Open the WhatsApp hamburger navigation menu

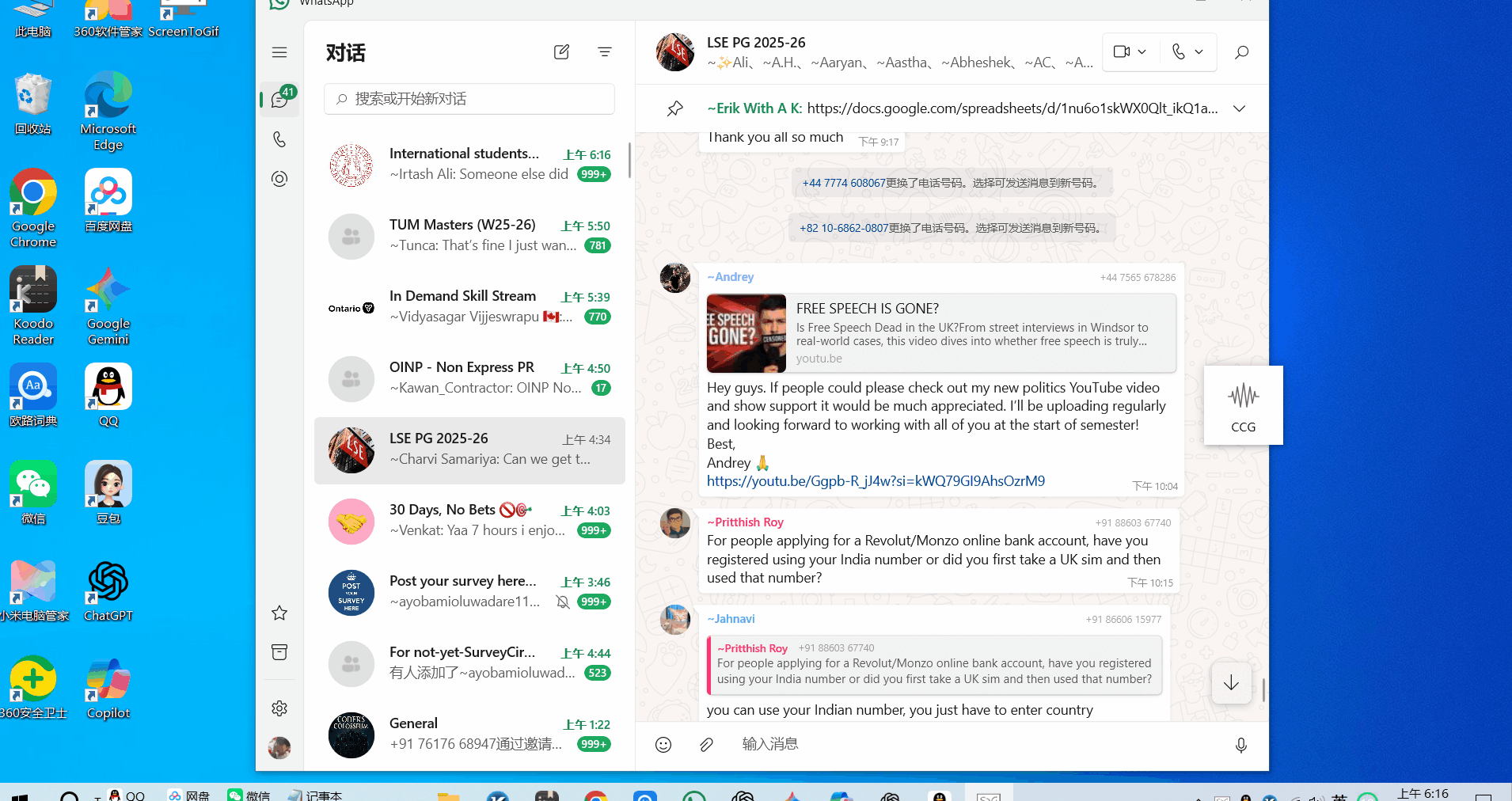(279, 52)
